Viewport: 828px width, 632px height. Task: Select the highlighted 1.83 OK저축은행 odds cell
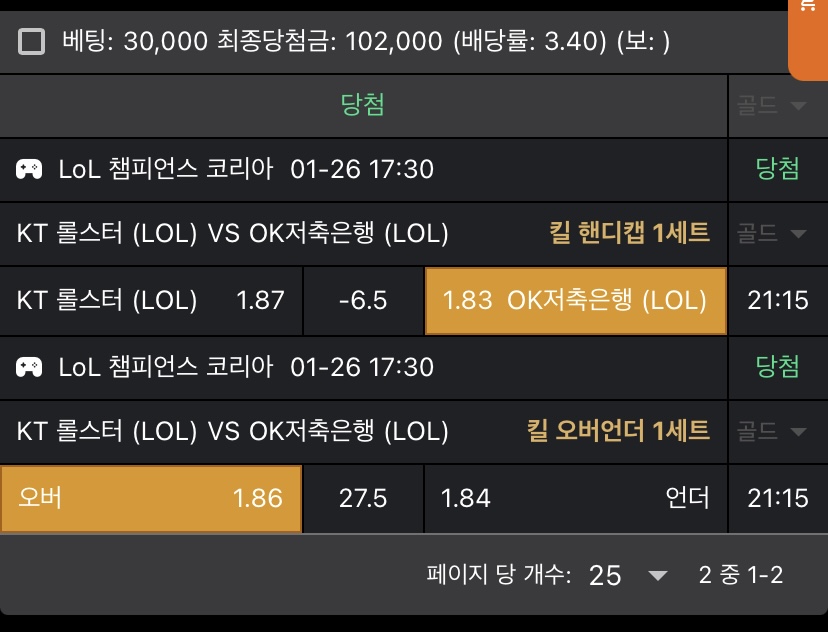(575, 300)
